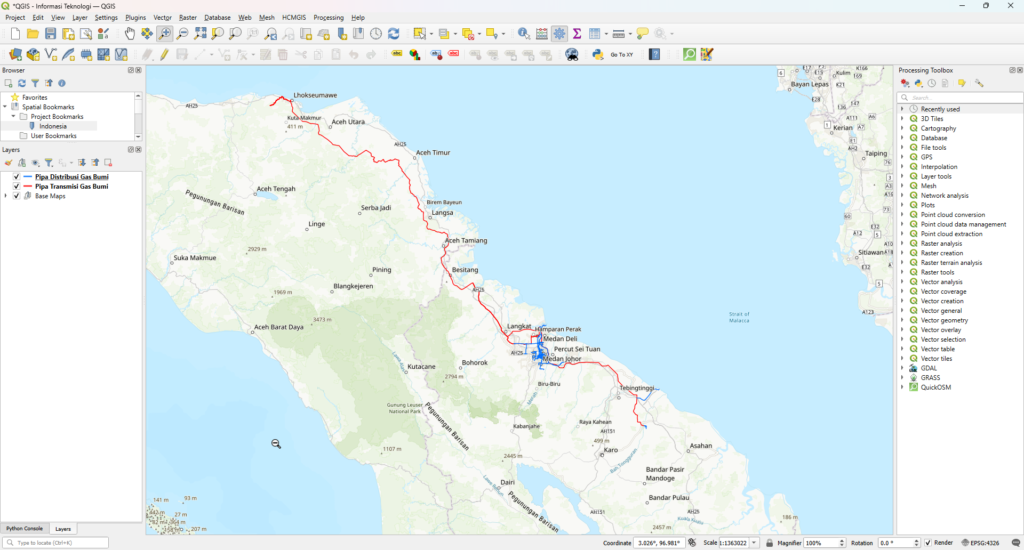Image resolution: width=1024 pixels, height=550 pixels.
Task: Refresh the Browser panel
Action: point(21,83)
